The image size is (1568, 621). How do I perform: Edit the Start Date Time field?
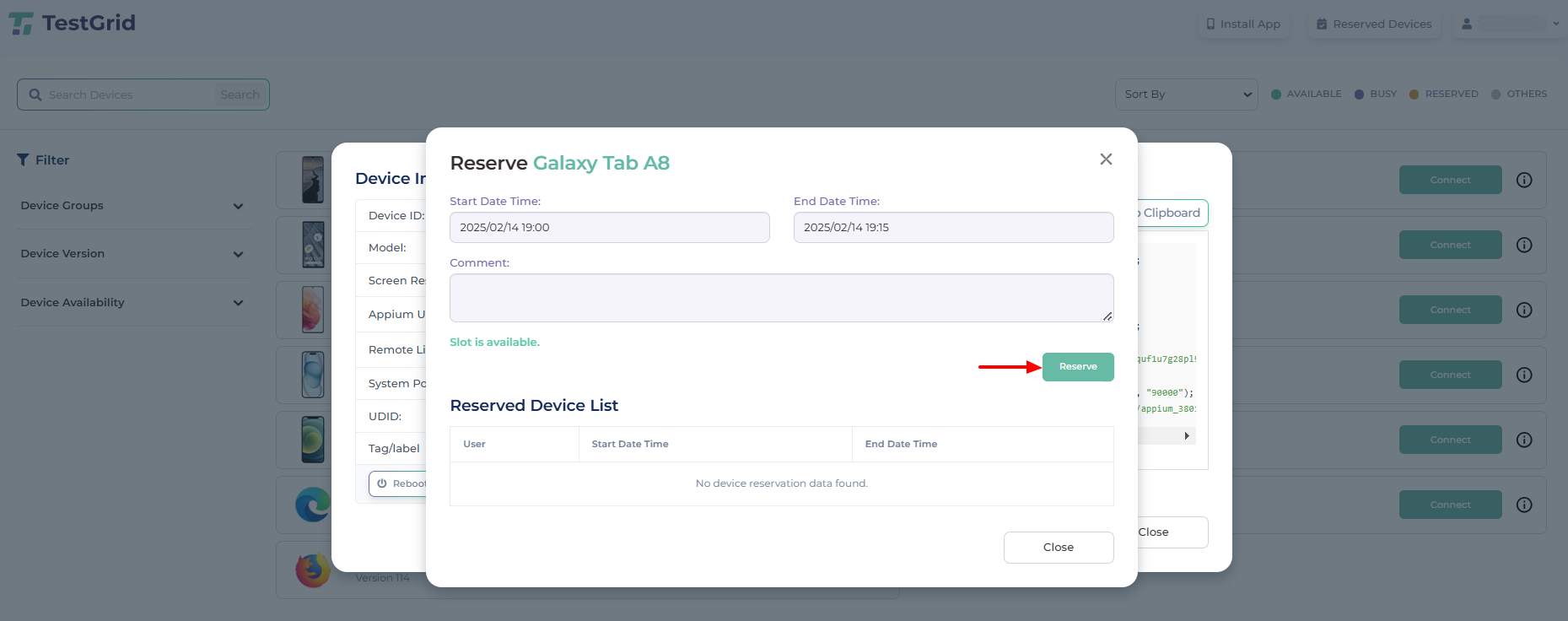[x=610, y=228]
